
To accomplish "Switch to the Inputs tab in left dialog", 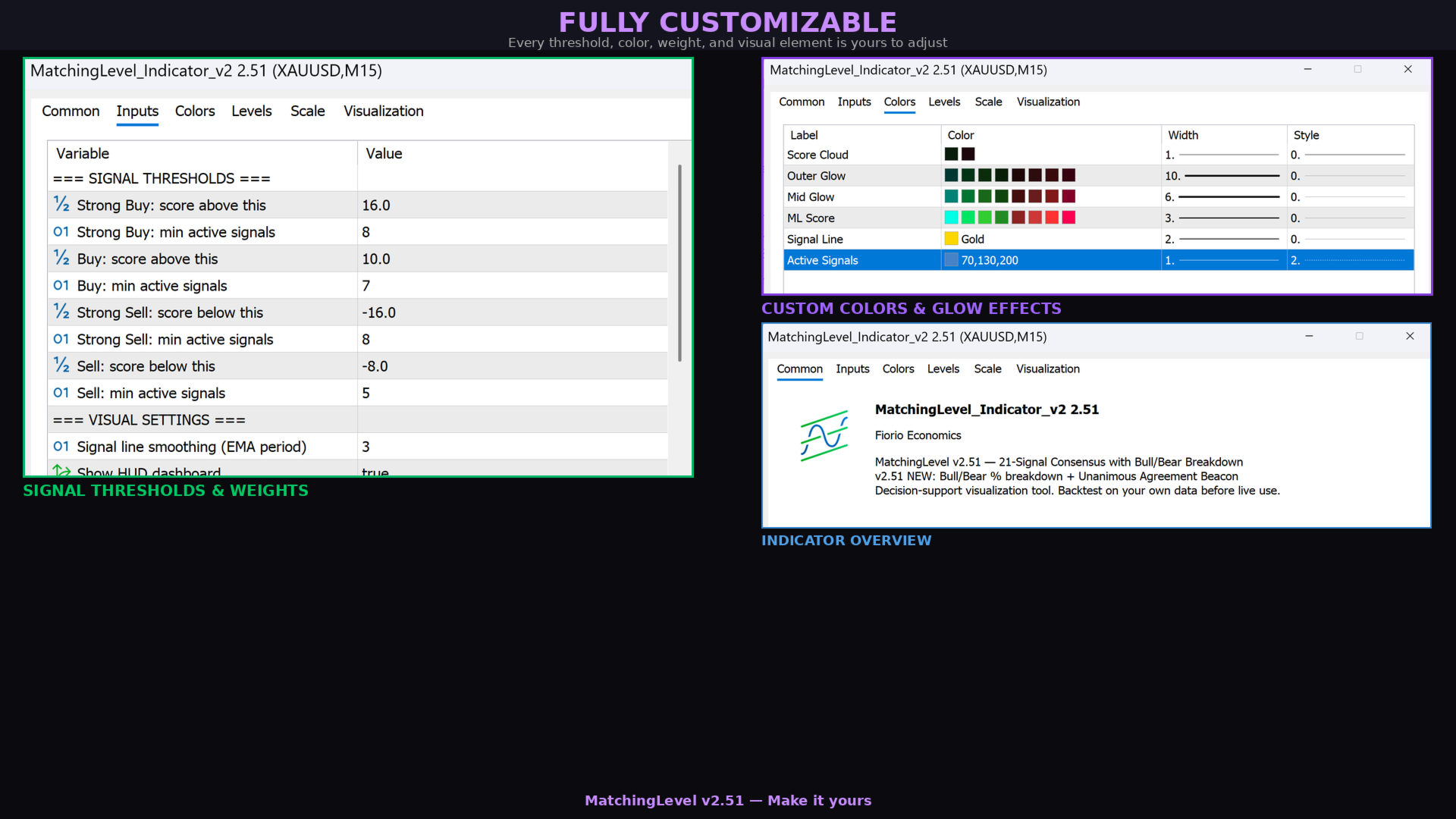I will (x=137, y=111).
